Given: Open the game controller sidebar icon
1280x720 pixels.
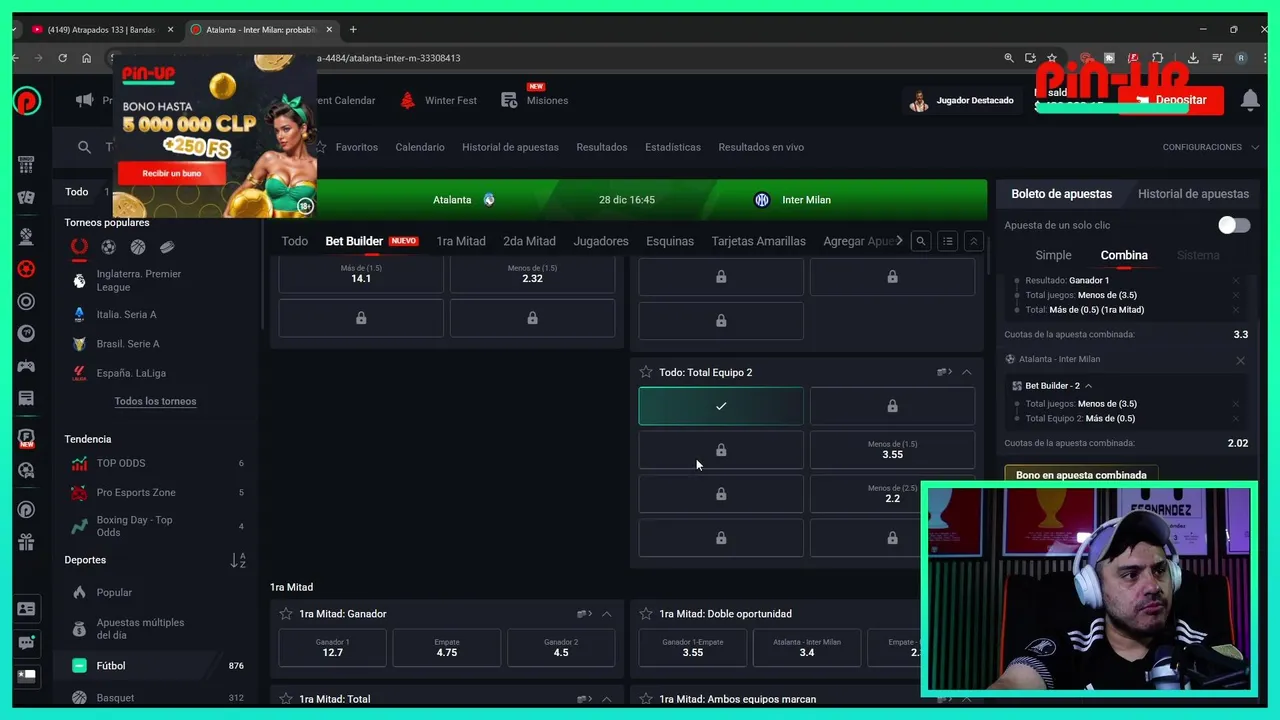Looking at the screenshot, I should click(x=27, y=366).
